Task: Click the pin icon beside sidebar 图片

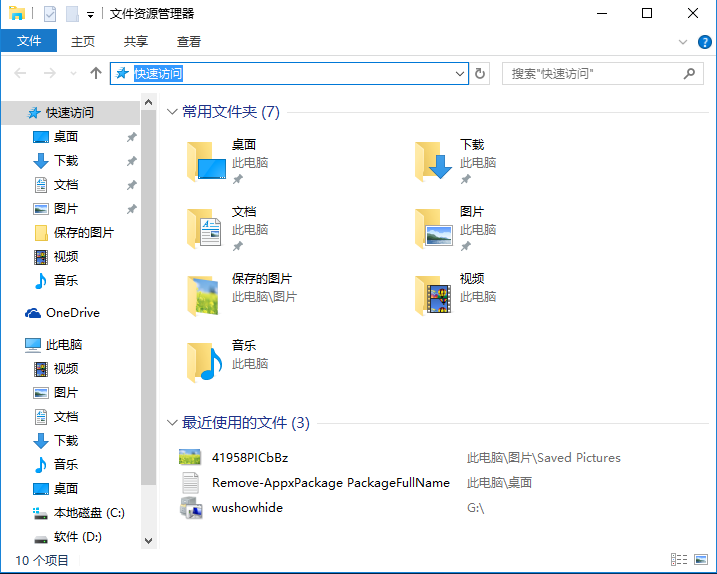Action: point(132,209)
